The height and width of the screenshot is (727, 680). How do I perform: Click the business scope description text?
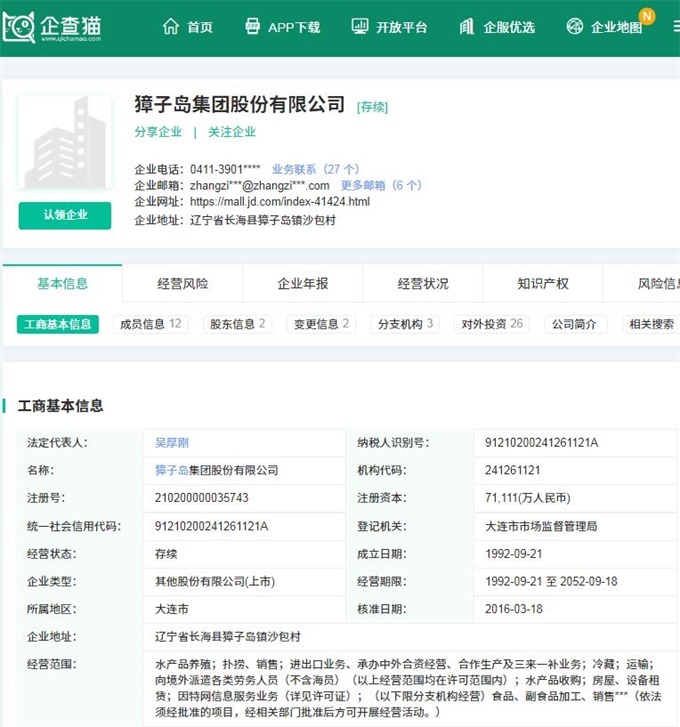[x=408, y=688]
